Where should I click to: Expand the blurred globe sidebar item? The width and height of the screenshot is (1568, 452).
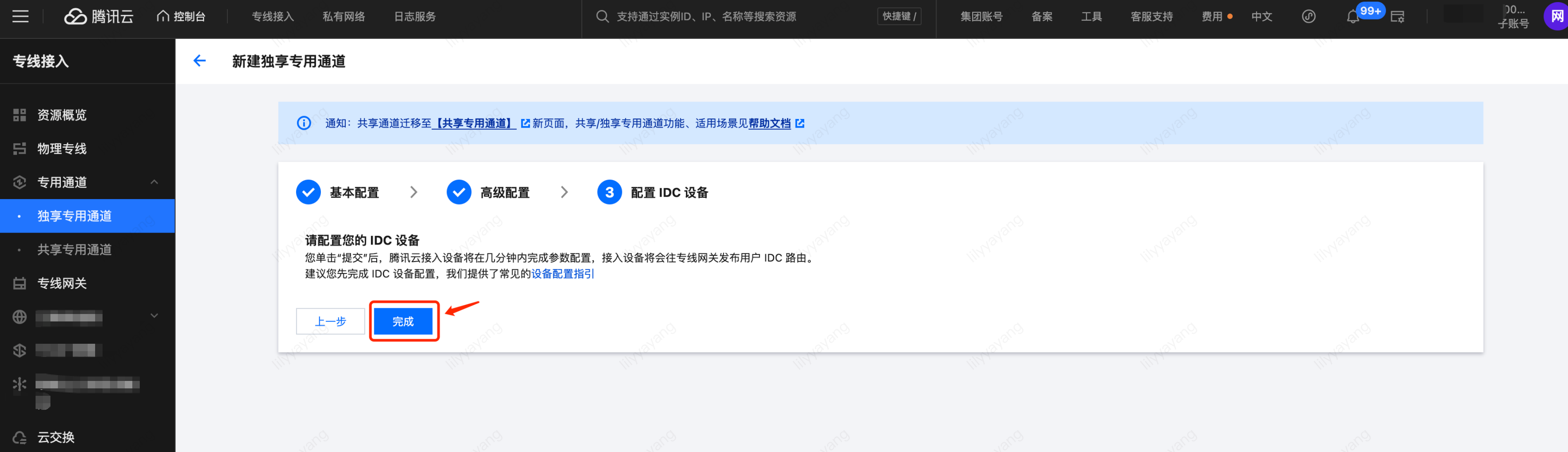154,316
